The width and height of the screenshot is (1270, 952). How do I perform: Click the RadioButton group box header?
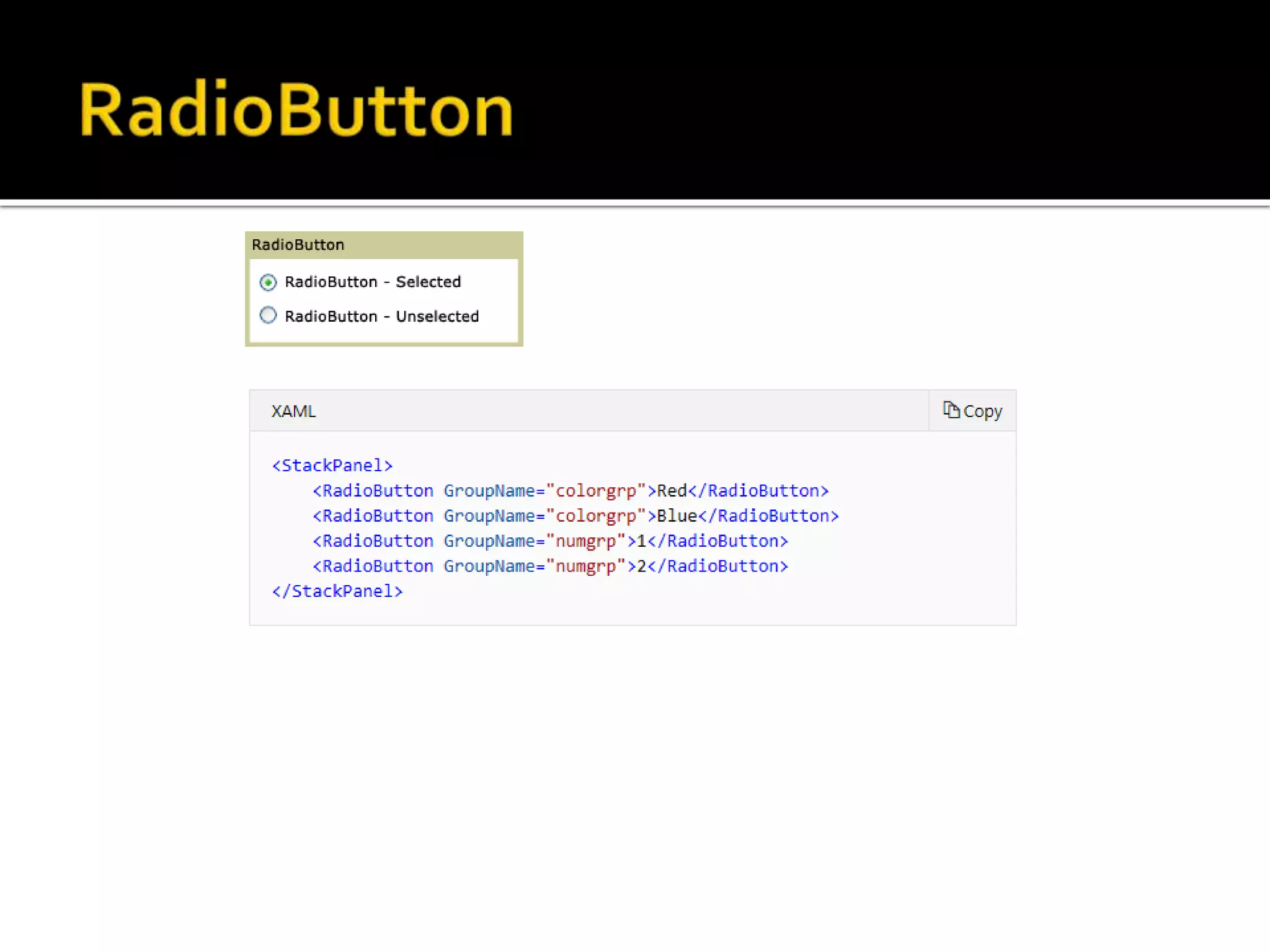[x=298, y=245]
